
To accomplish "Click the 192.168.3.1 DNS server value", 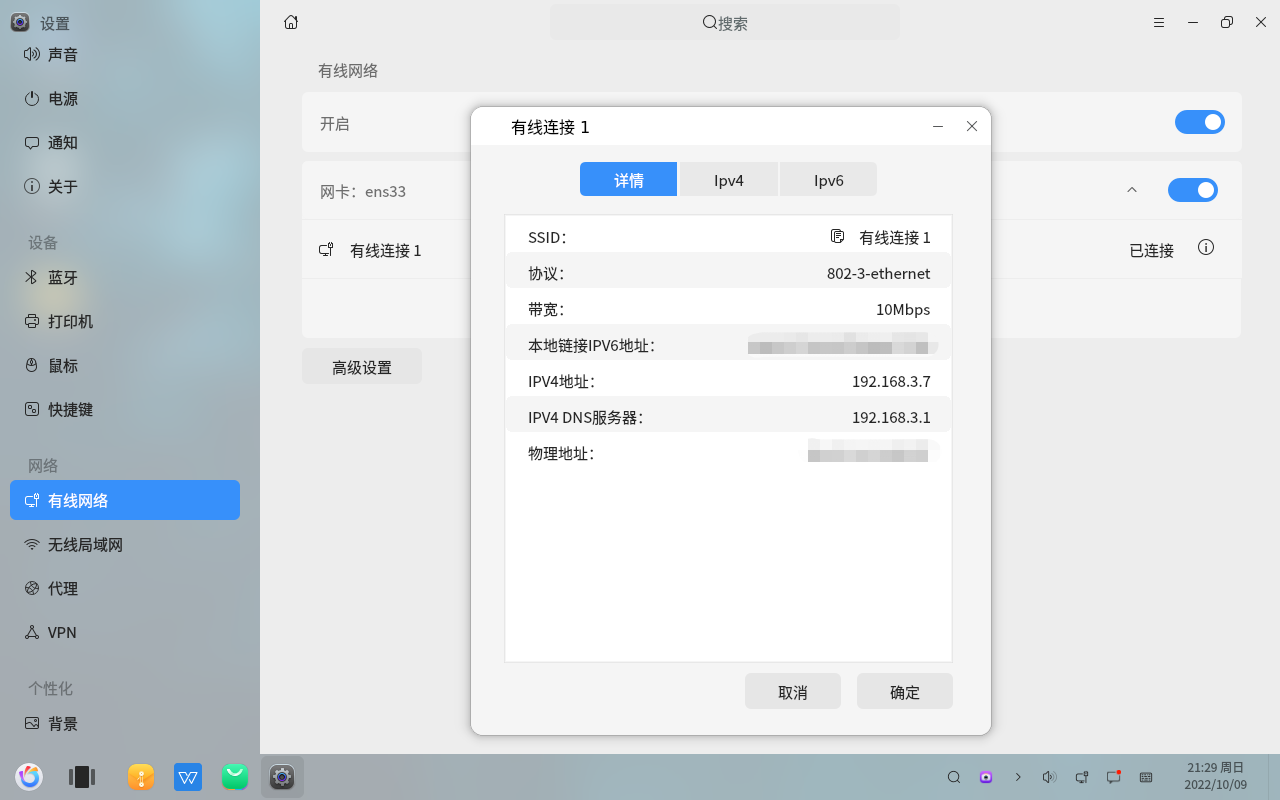I will pos(891,417).
